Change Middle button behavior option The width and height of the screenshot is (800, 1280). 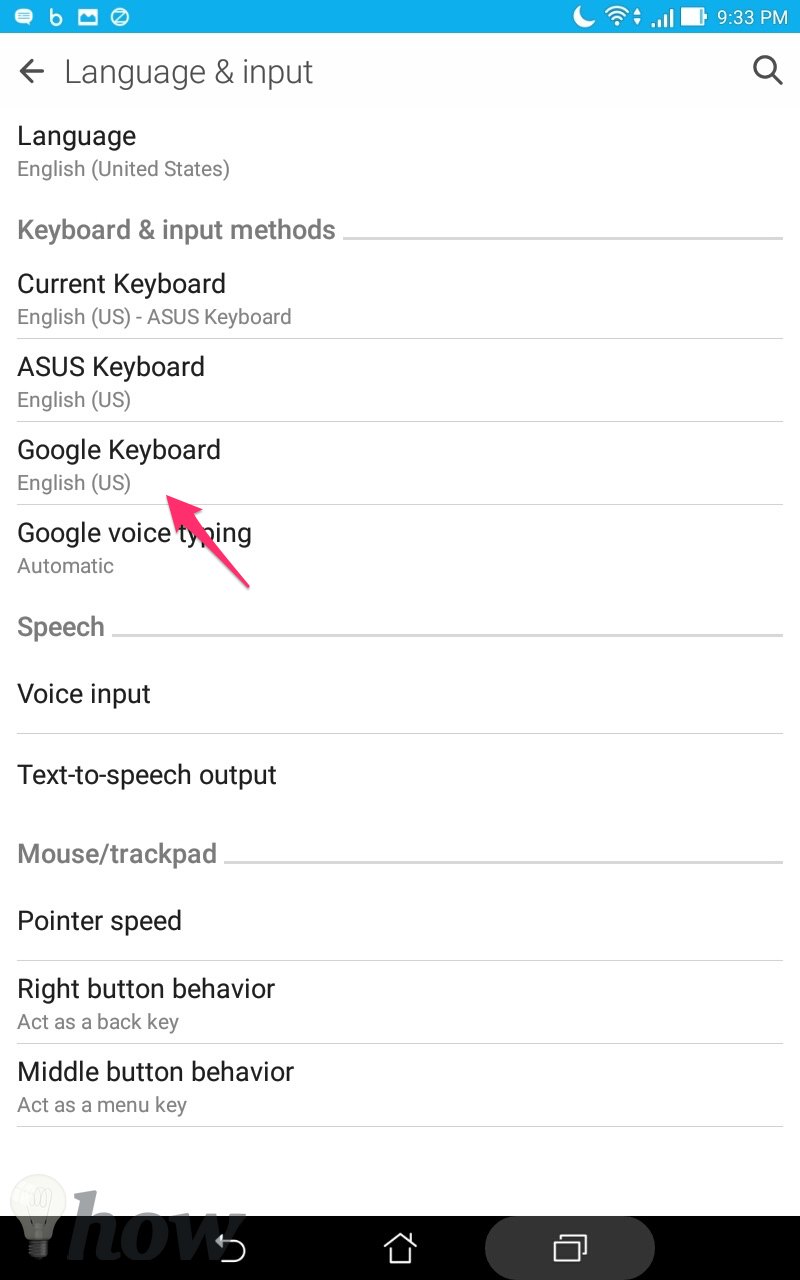click(x=400, y=1086)
